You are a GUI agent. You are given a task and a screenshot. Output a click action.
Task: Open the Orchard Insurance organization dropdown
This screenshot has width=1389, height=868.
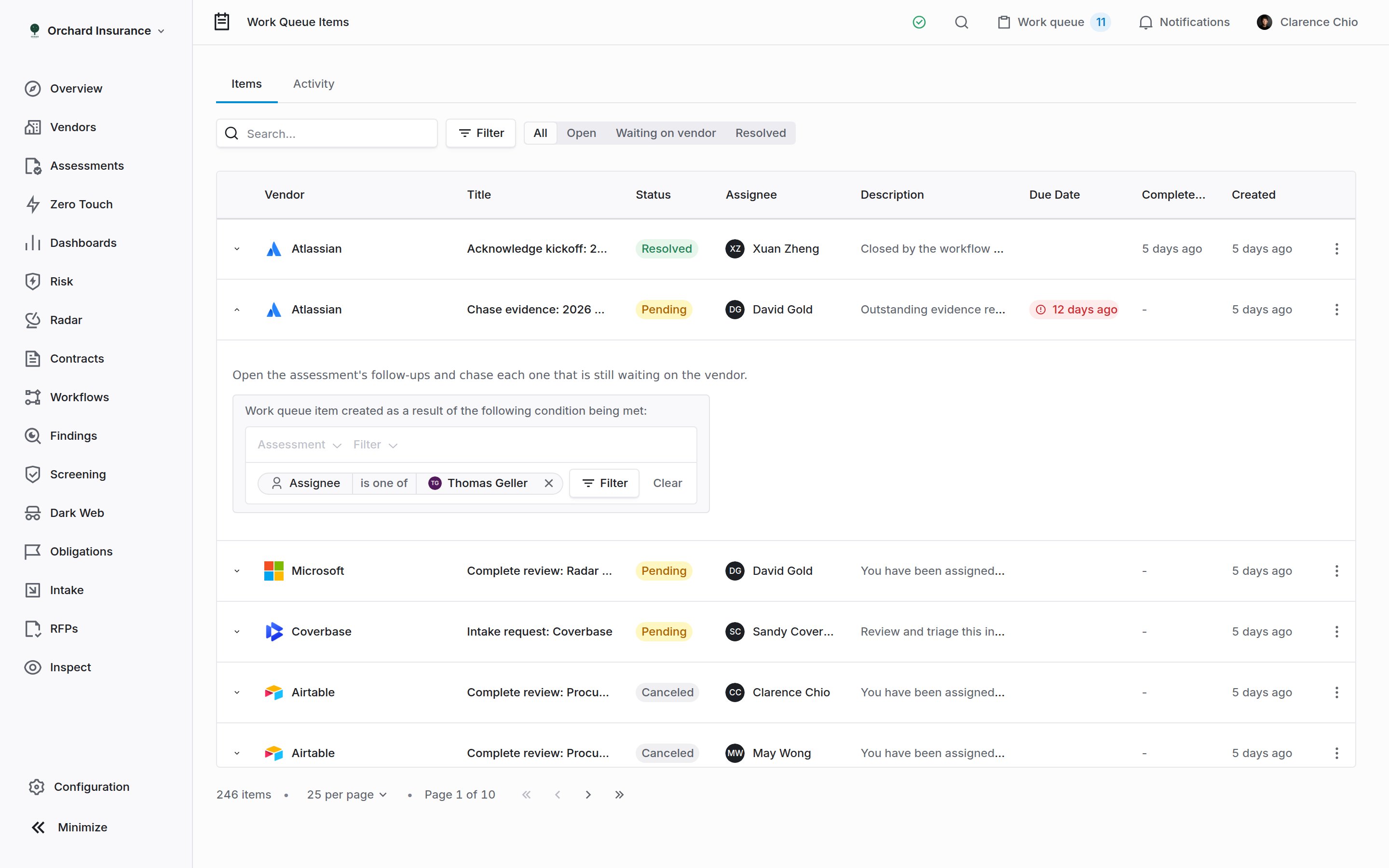(x=97, y=30)
